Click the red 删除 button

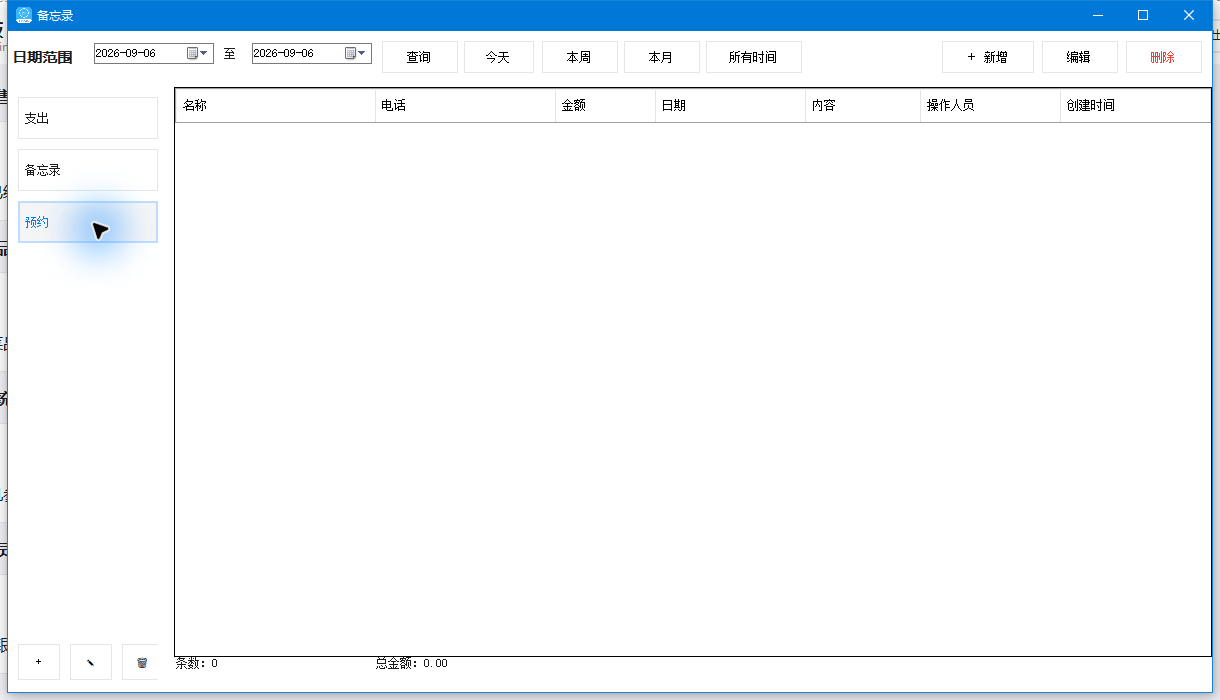[x=1163, y=57]
